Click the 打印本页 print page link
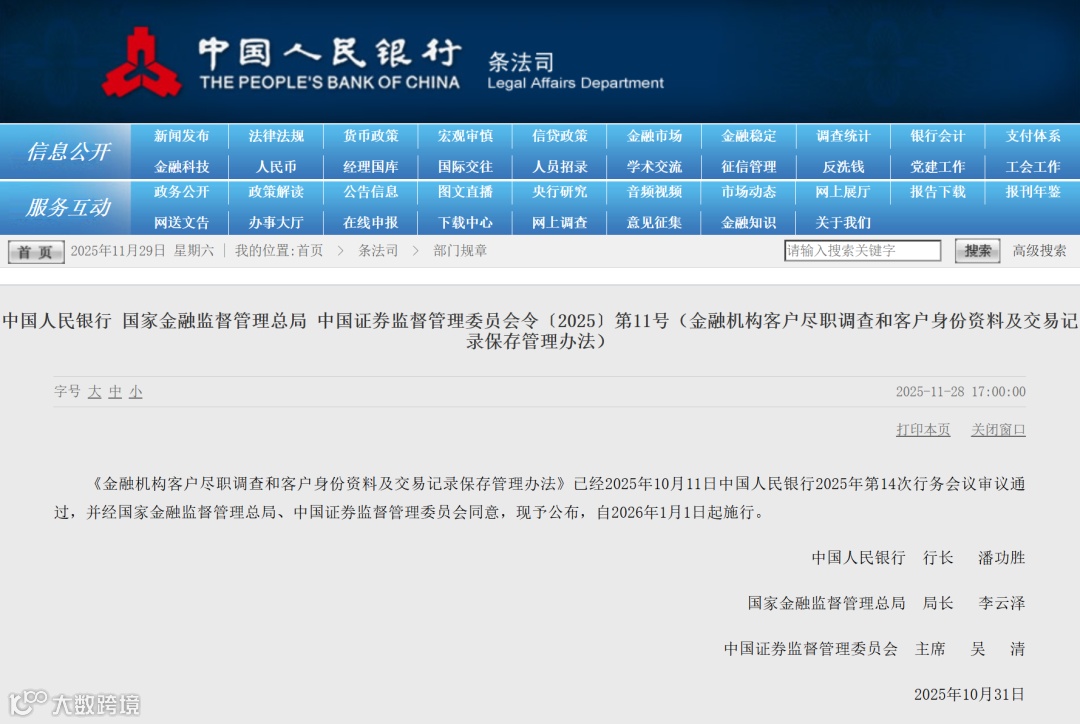Screen dimensions: 1080x724 (923, 429)
